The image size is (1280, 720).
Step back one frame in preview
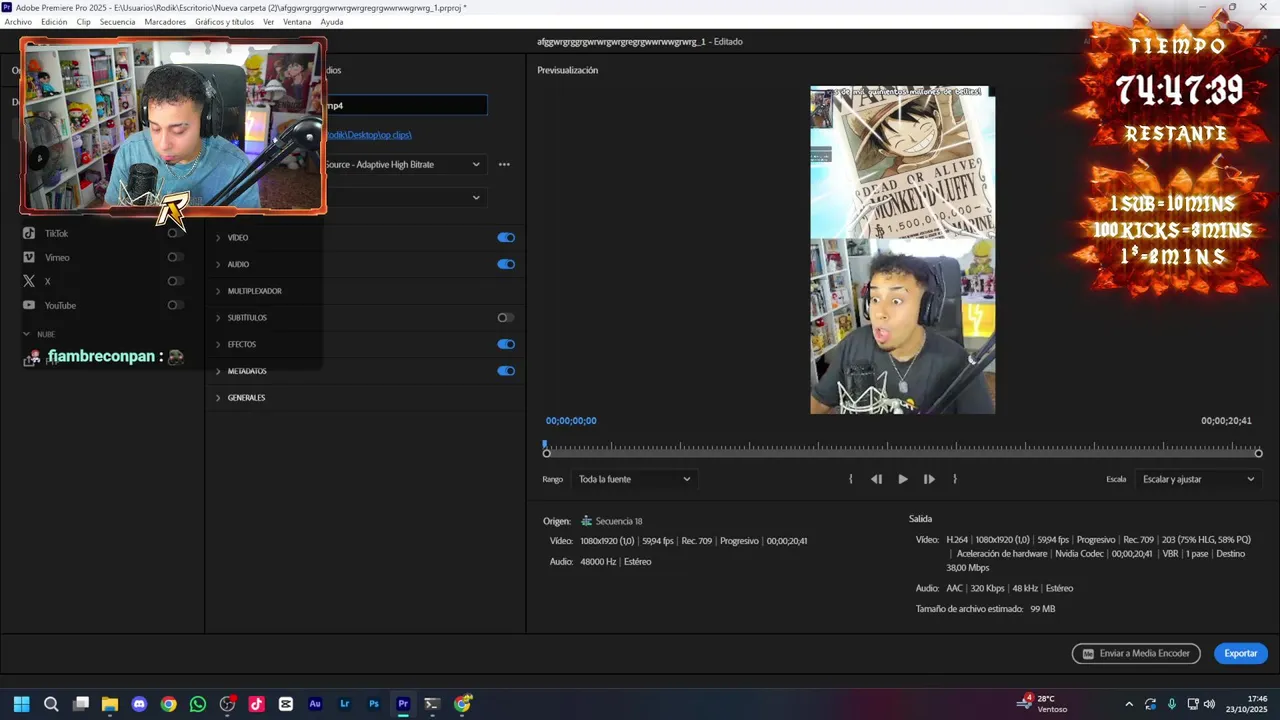[x=876, y=479]
